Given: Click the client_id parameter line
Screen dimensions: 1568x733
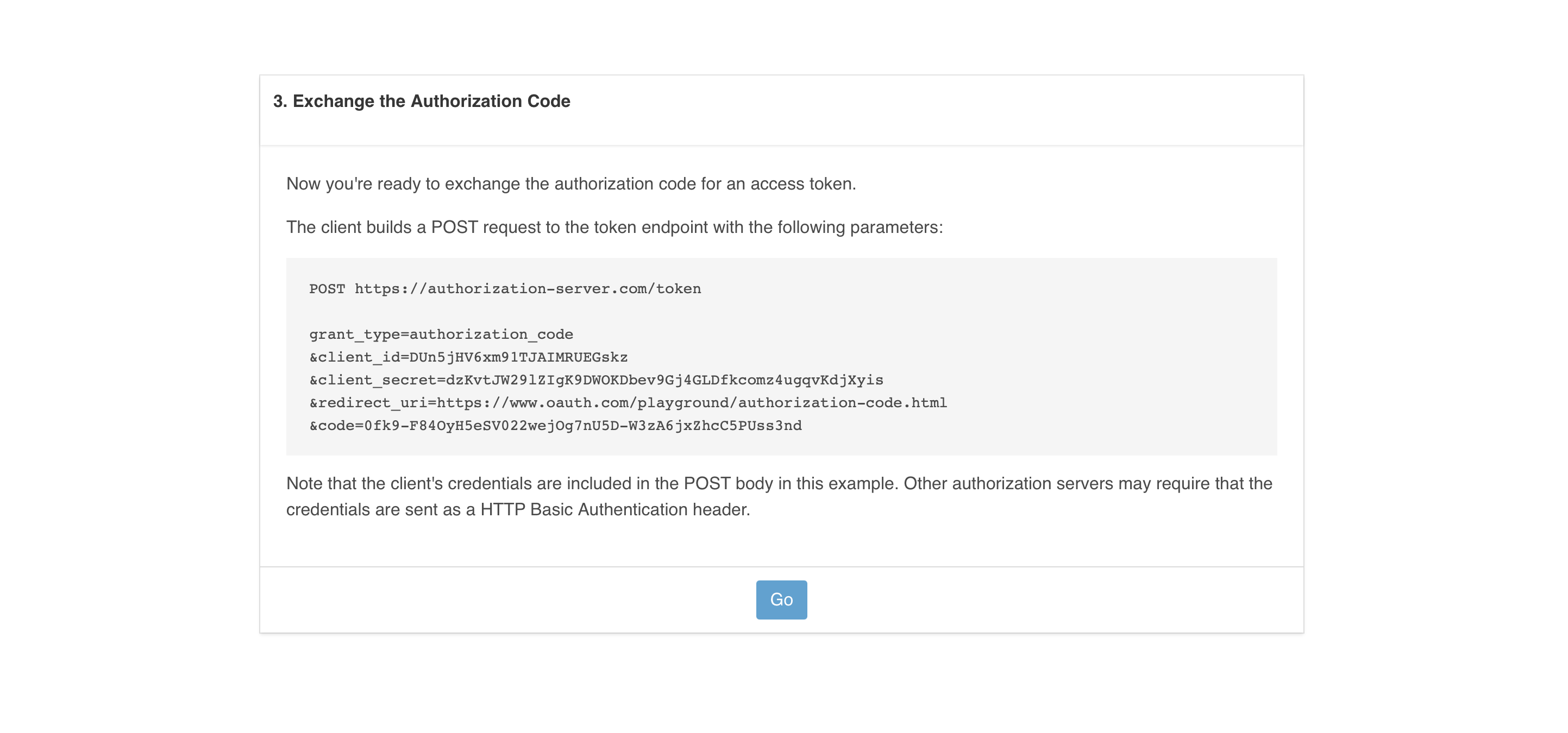Looking at the screenshot, I should [x=468, y=357].
